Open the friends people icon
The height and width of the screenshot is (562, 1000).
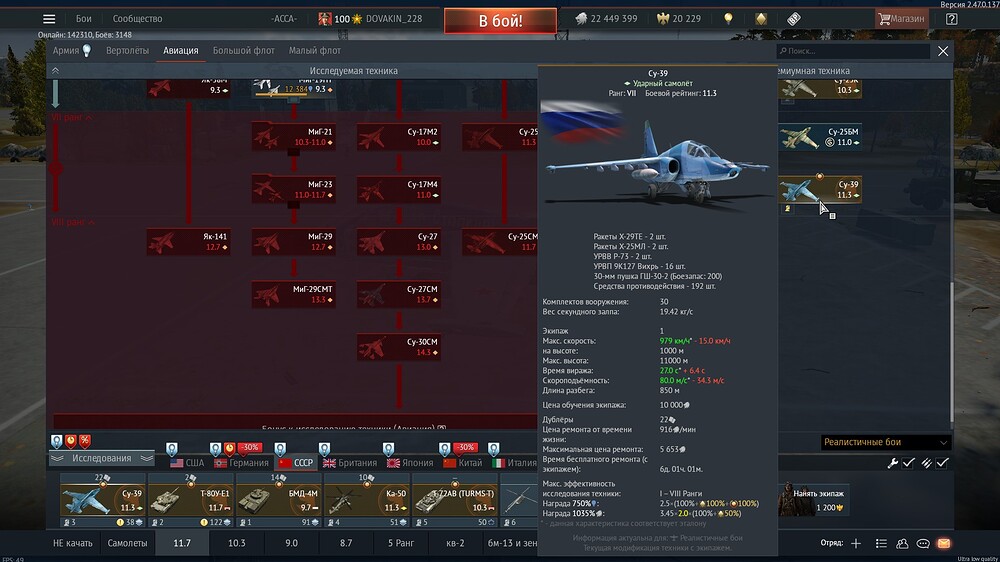902,544
